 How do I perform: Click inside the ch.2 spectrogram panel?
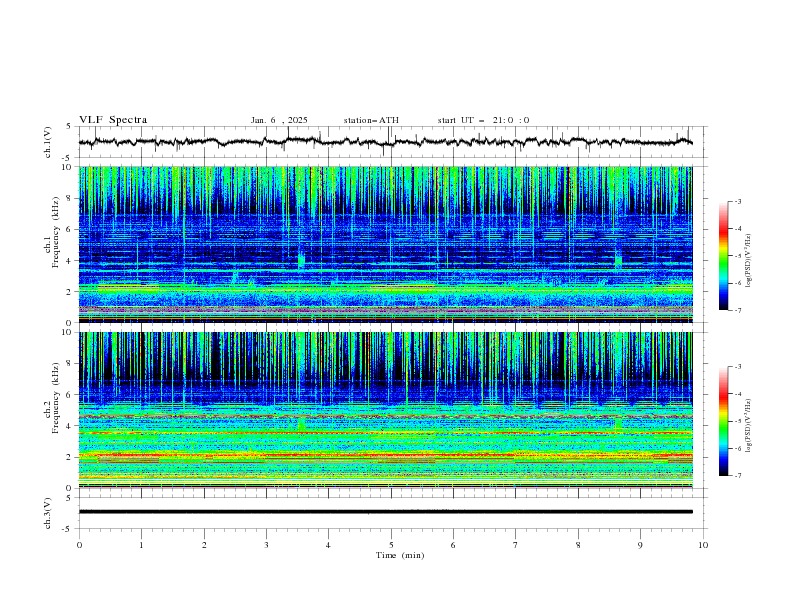[385, 410]
